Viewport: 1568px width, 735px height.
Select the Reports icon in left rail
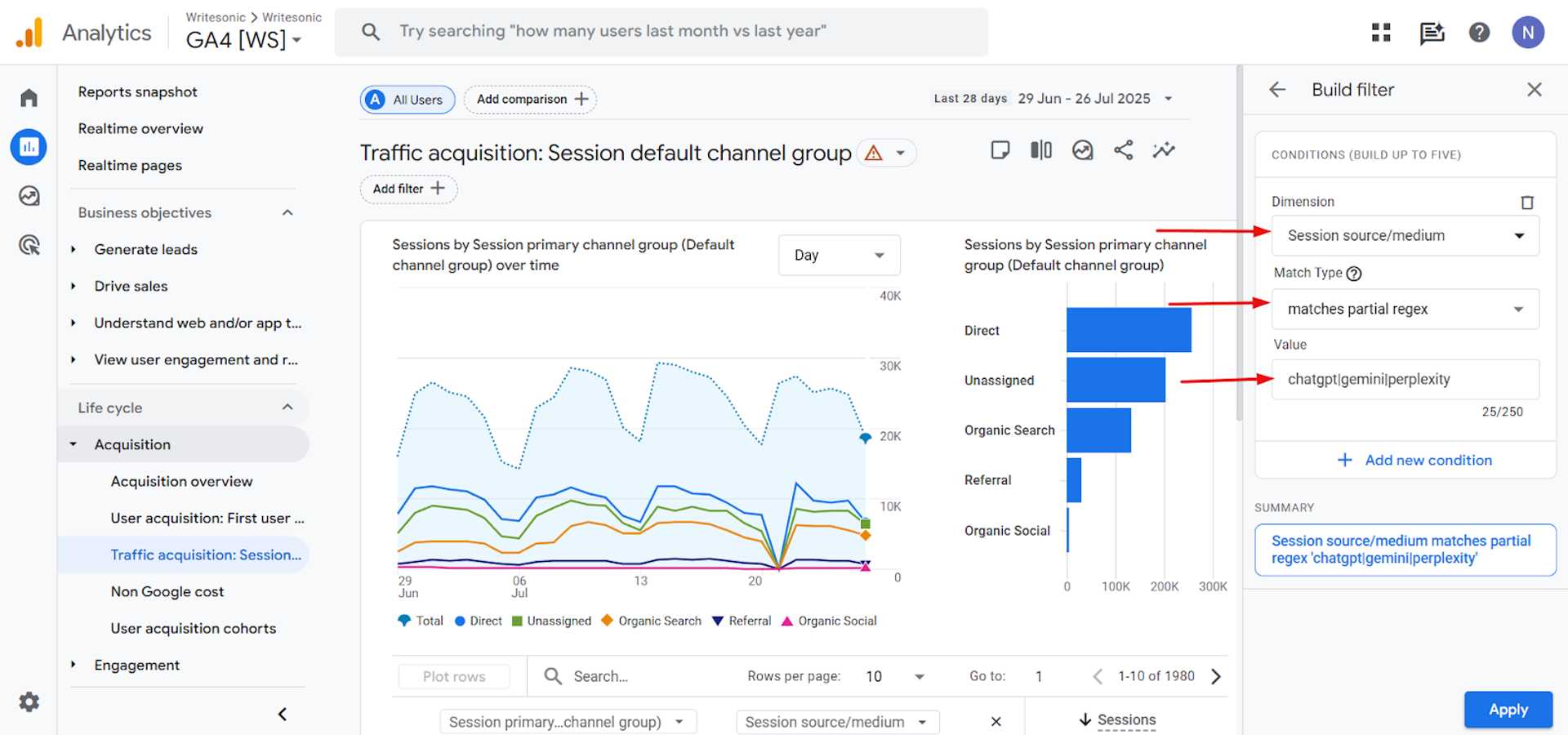(x=29, y=147)
